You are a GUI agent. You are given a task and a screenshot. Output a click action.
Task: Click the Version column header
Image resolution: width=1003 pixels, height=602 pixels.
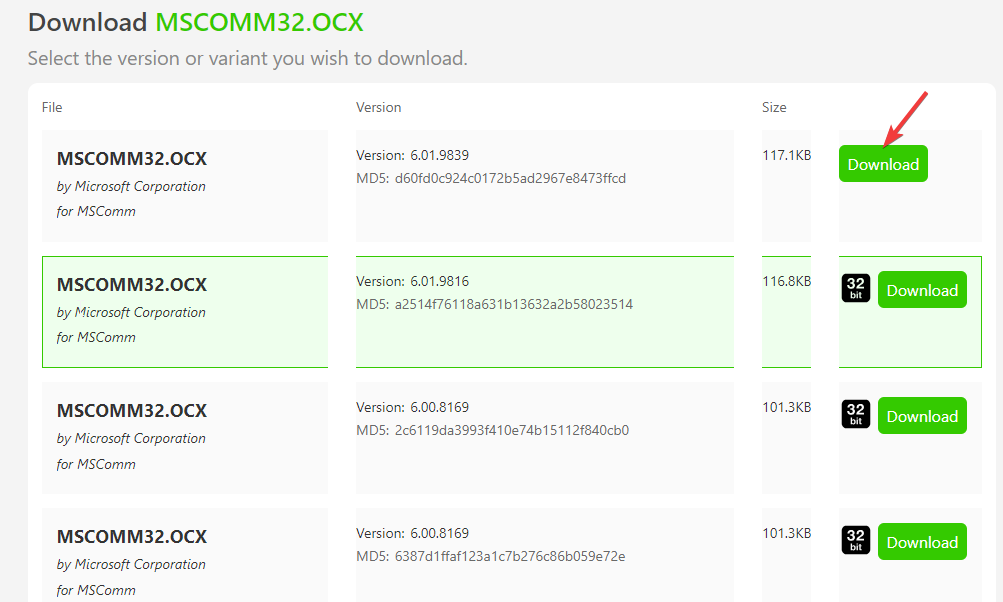pyautogui.click(x=379, y=107)
